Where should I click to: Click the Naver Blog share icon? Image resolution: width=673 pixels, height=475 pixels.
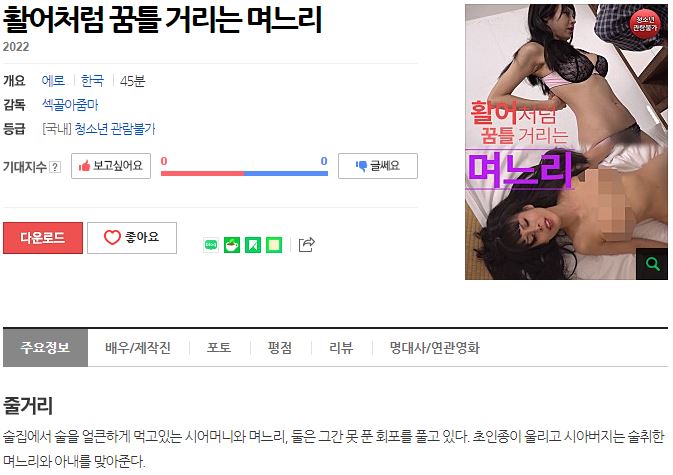[x=211, y=245]
